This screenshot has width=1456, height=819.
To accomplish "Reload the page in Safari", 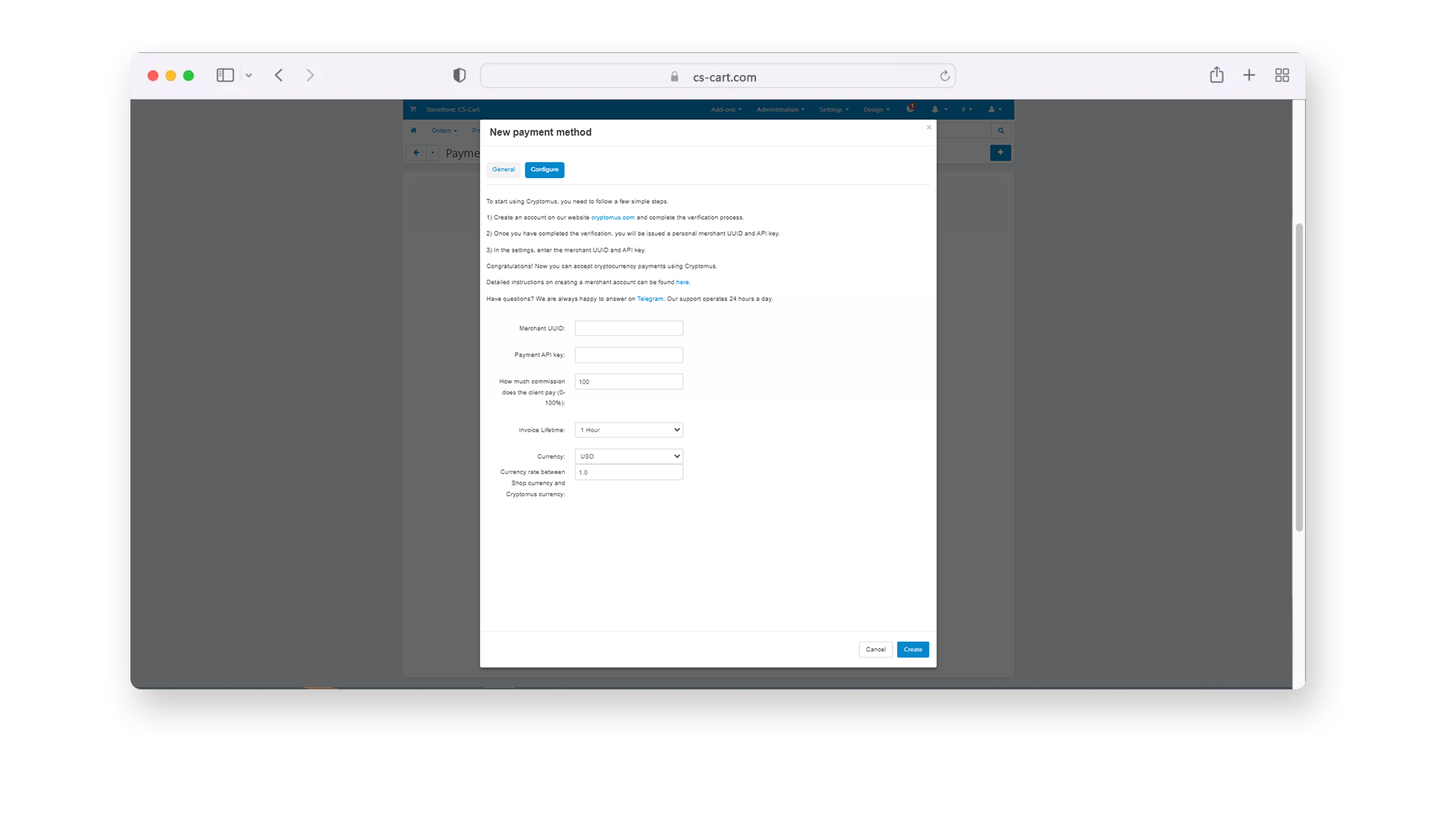I will coord(944,76).
